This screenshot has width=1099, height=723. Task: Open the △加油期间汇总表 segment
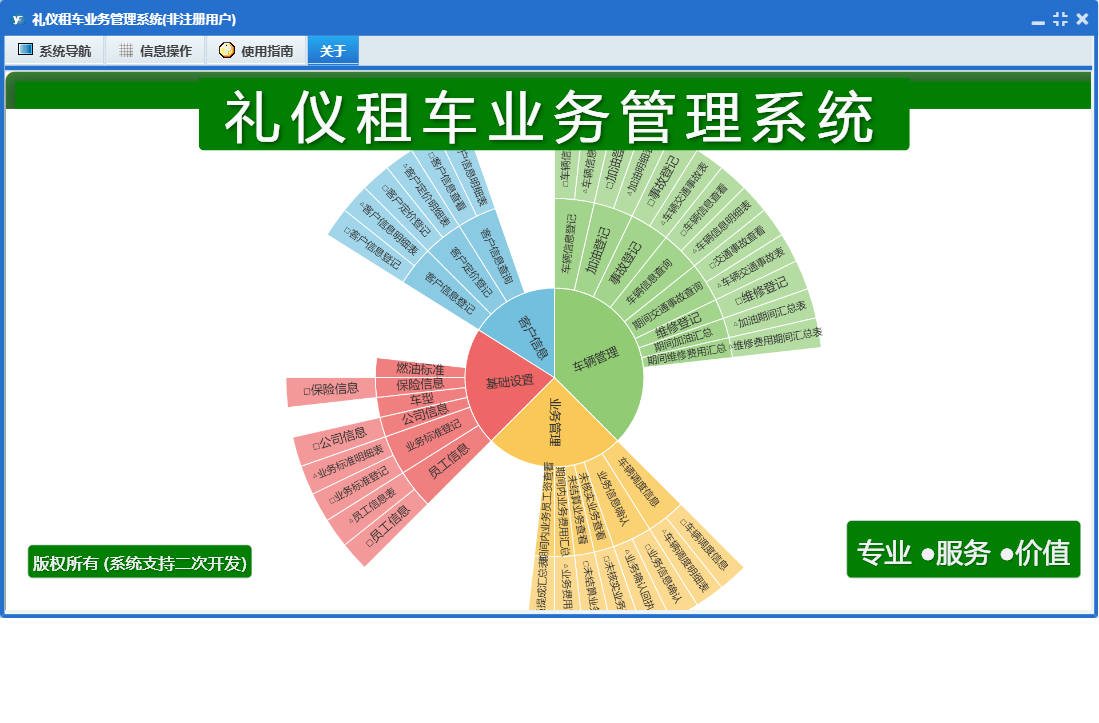tap(769, 315)
